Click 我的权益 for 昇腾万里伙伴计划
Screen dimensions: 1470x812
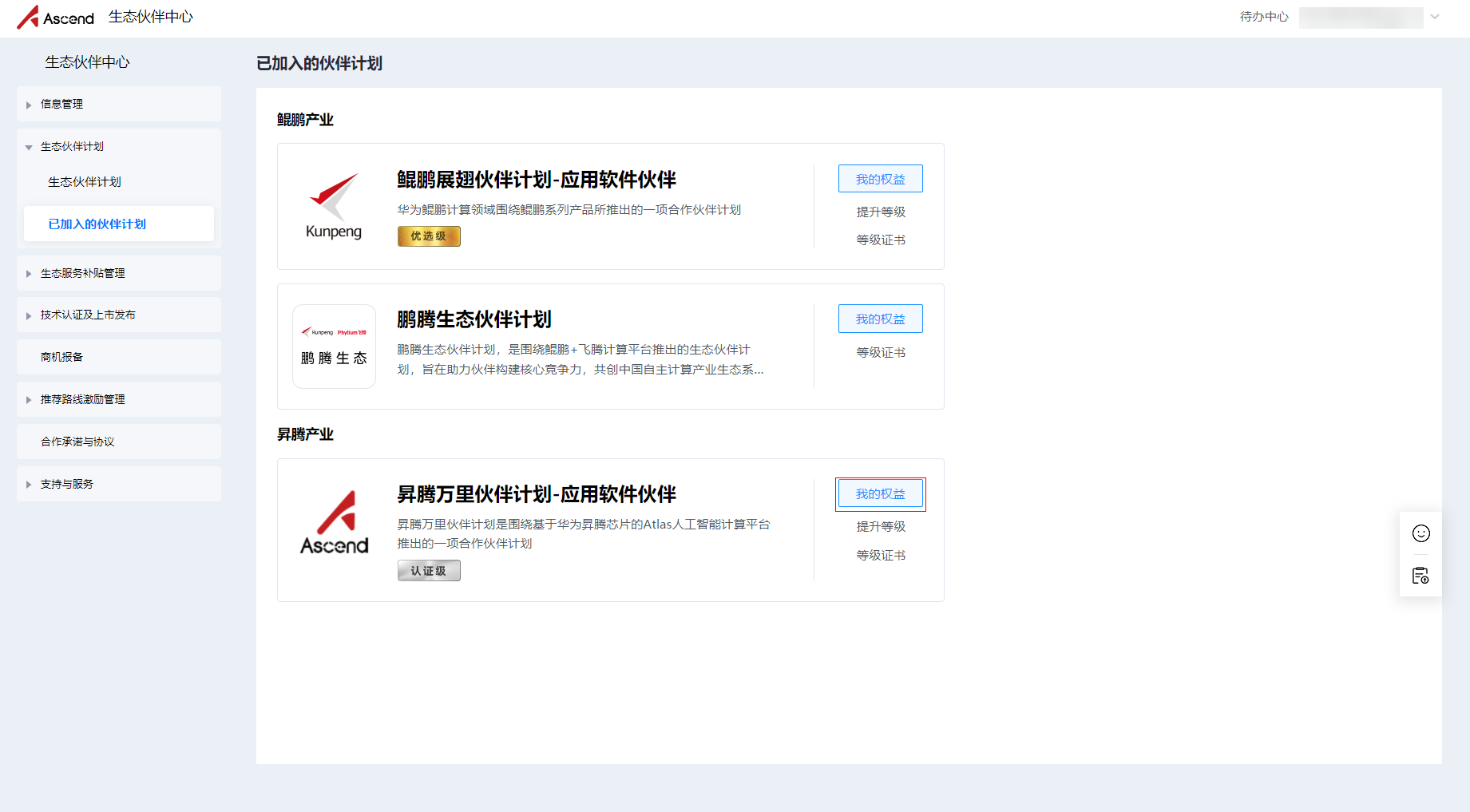point(881,494)
